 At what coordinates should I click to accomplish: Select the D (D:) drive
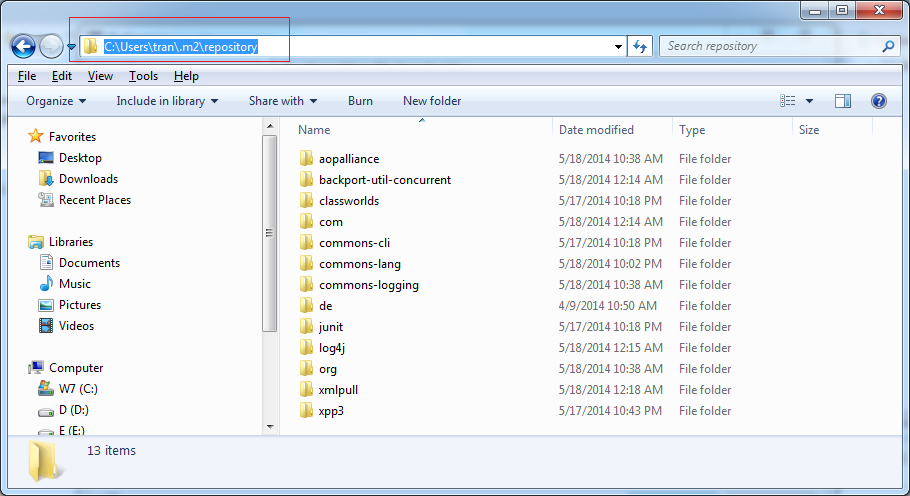tap(74, 410)
